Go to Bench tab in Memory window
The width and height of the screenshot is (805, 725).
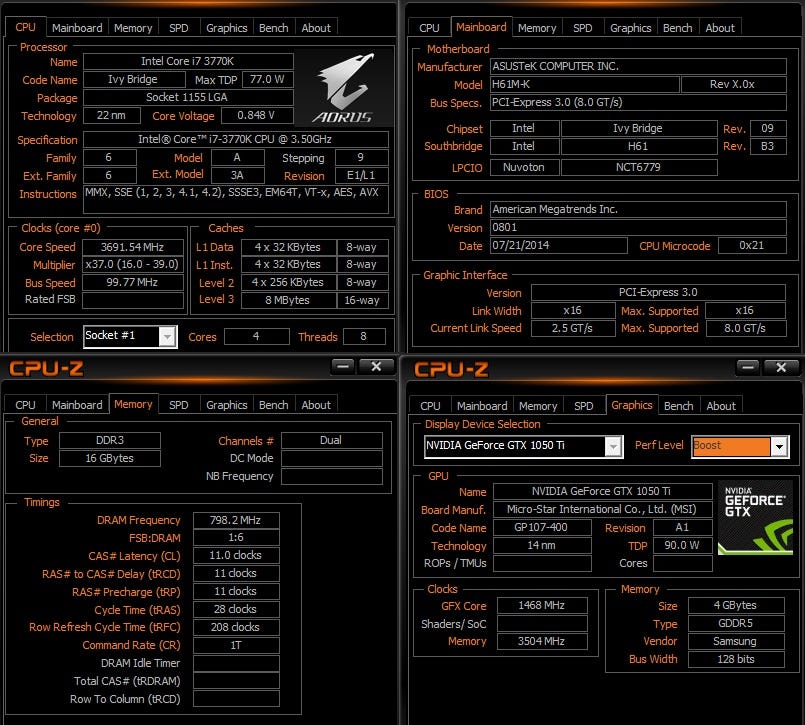tap(274, 405)
